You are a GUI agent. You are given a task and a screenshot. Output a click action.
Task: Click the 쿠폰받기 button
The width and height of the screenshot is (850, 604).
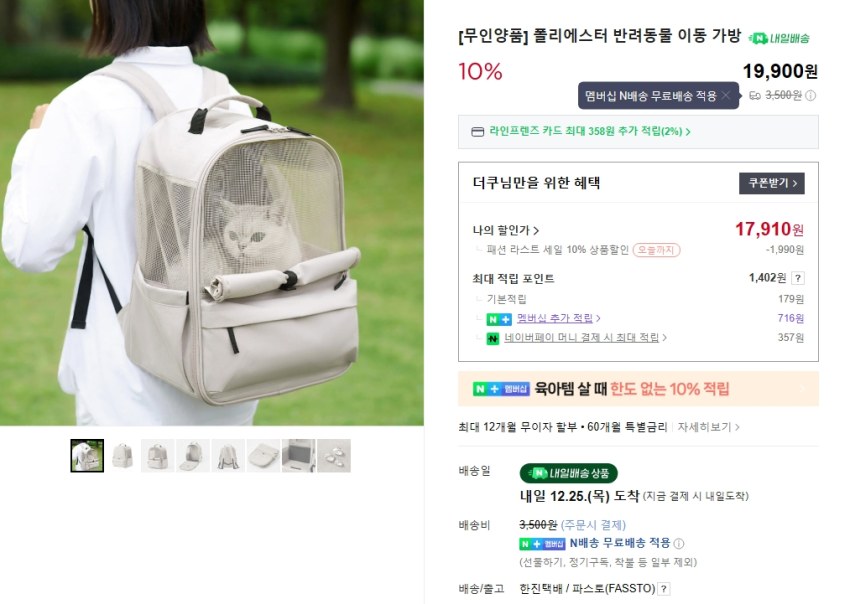(771, 183)
